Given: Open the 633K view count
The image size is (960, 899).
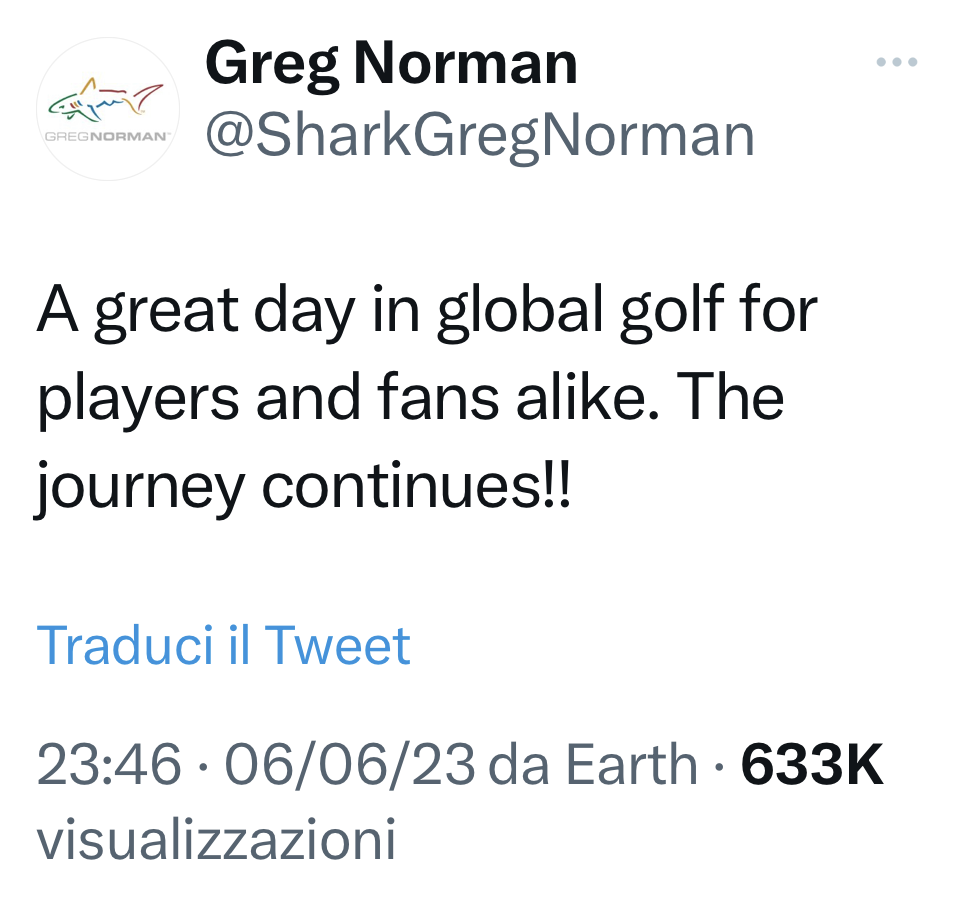Looking at the screenshot, I should click(812, 766).
